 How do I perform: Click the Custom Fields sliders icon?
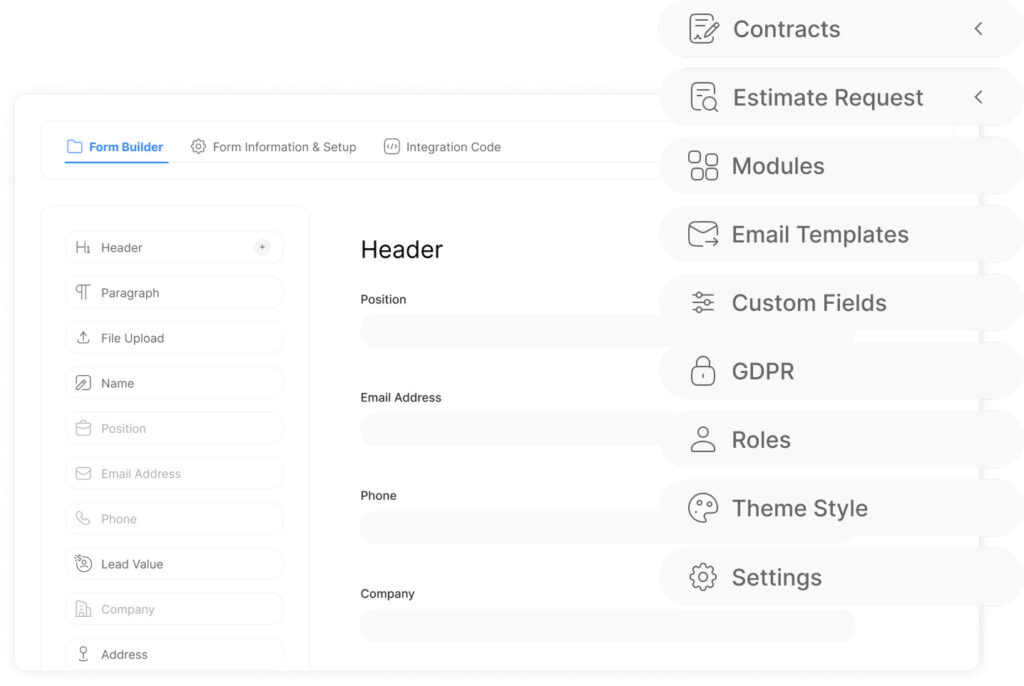[x=704, y=303]
